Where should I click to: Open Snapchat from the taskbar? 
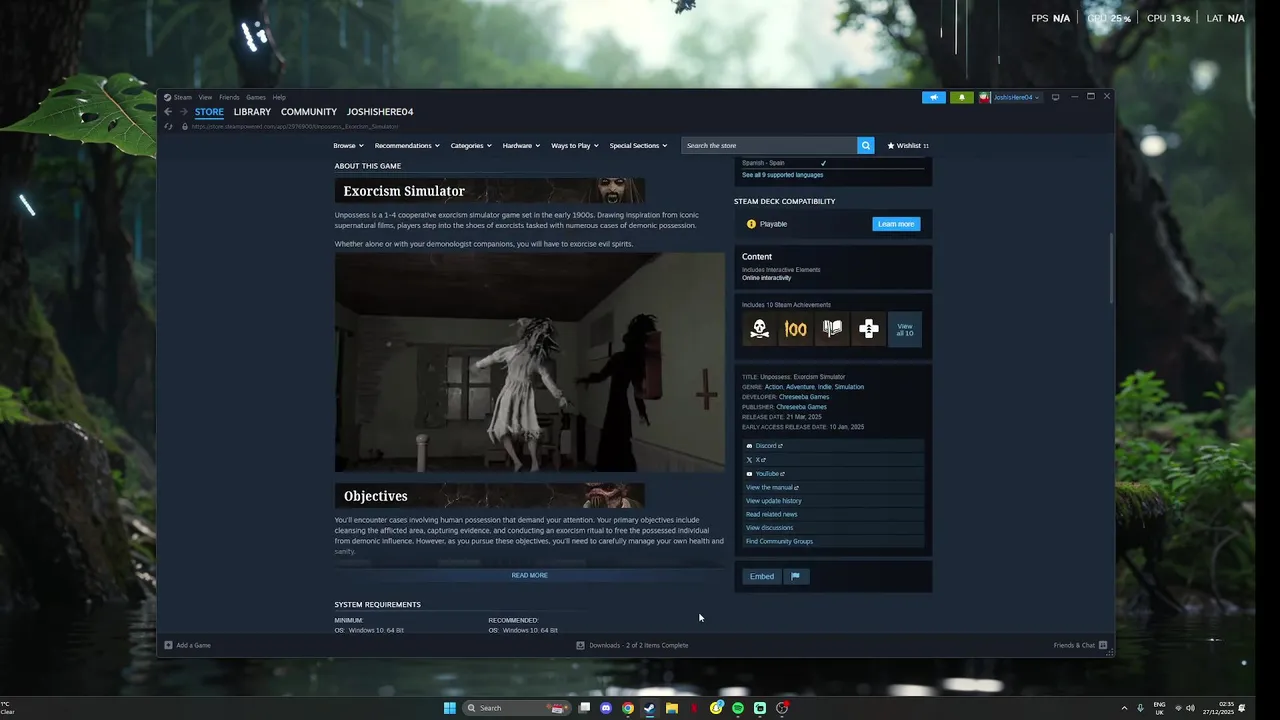pyautogui.click(x=716, y=708)
